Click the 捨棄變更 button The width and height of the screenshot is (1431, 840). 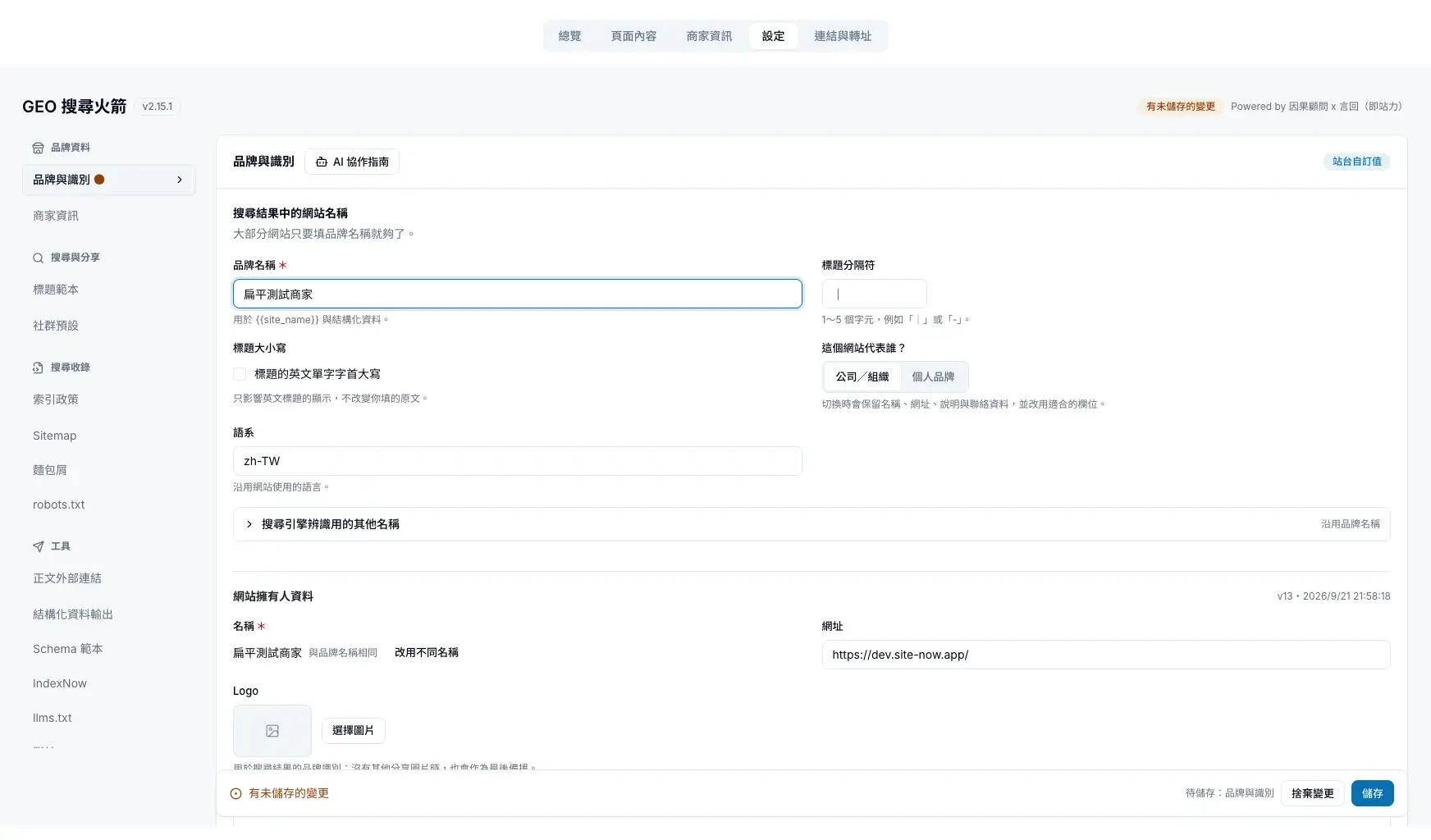pos(1313,793)
